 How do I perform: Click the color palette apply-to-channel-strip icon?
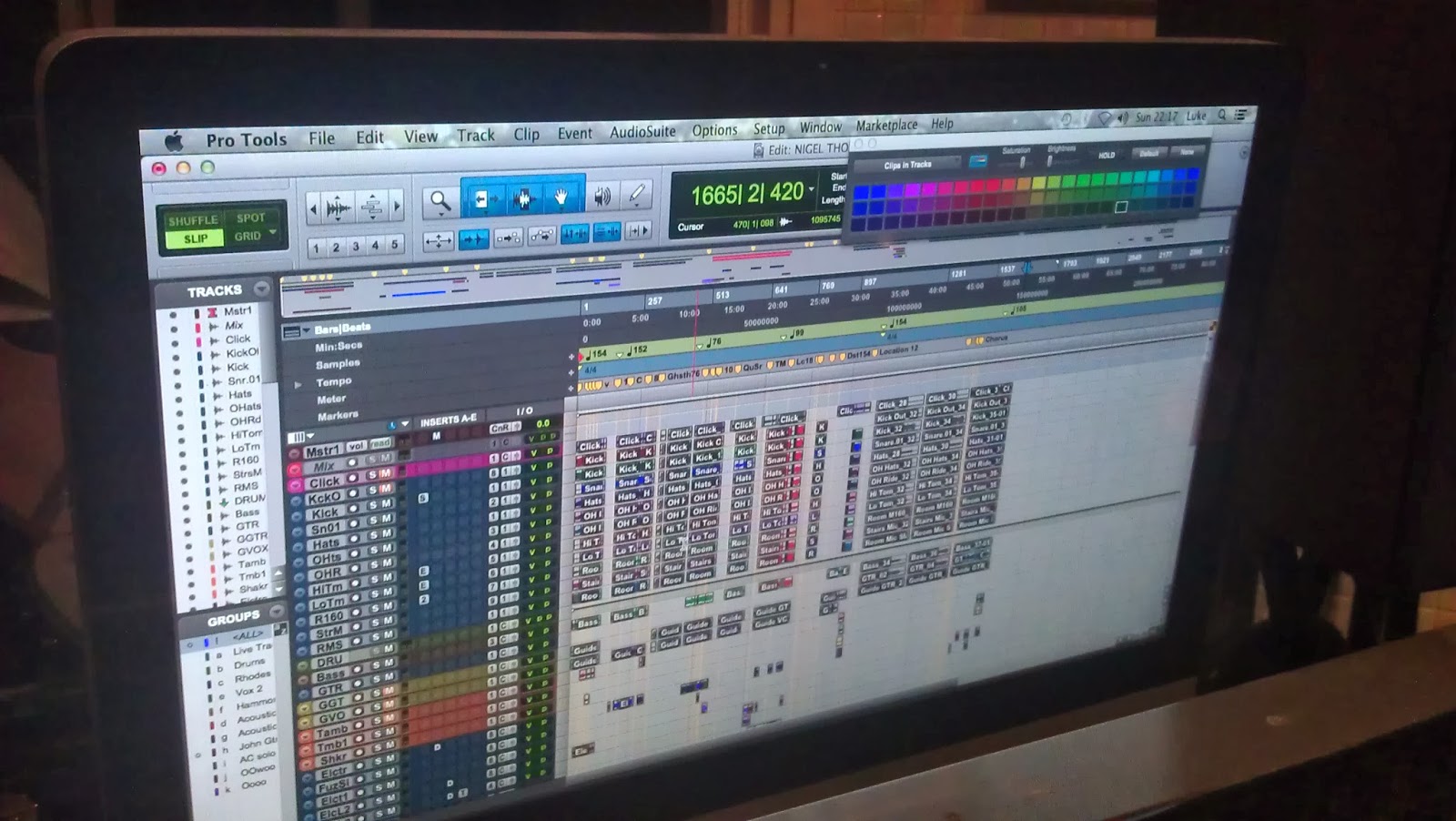coord(978,161)
